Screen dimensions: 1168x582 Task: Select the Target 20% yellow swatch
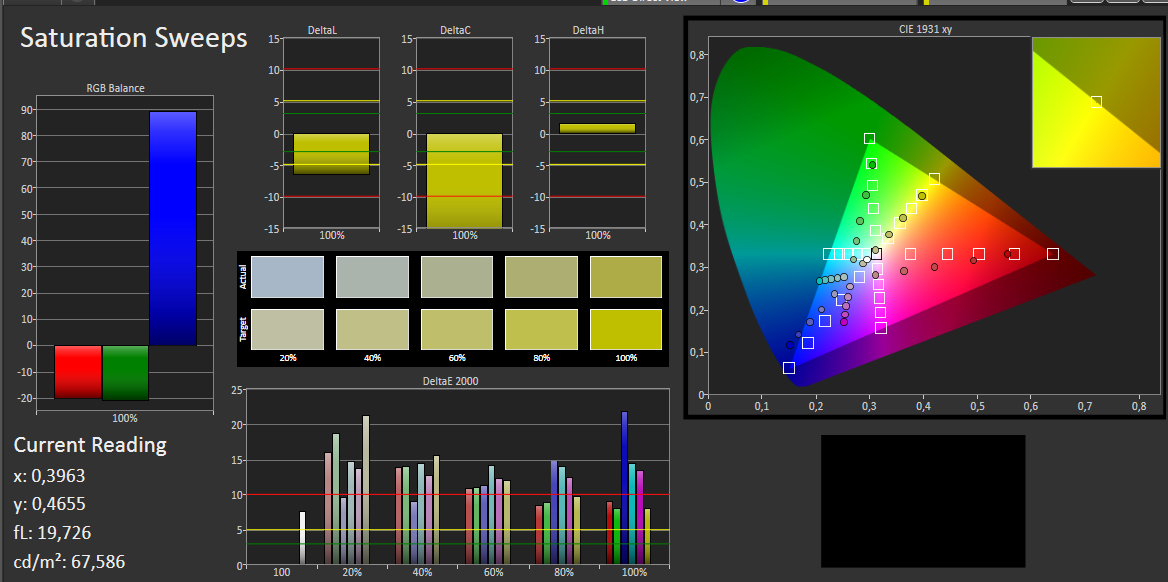pyautogui.click(x=288, y=329)
